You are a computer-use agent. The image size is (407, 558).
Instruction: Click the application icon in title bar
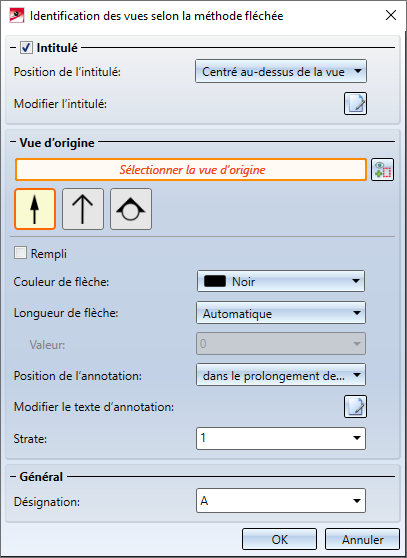pos(16,16)
